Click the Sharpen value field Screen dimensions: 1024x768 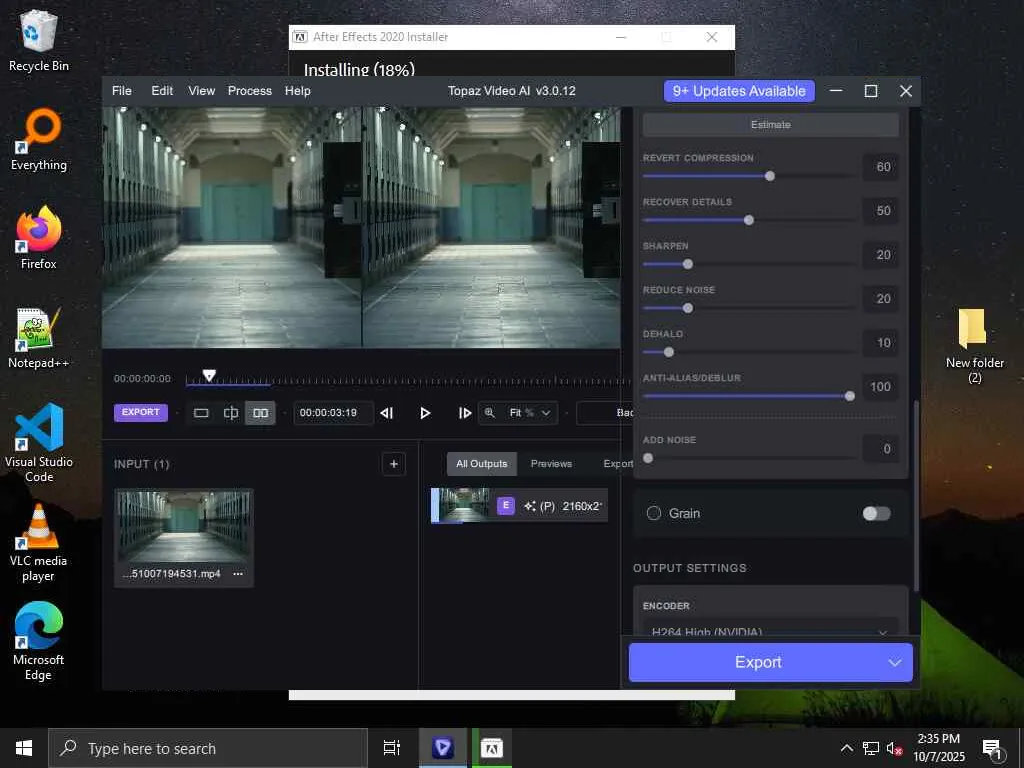coord(881,255)
